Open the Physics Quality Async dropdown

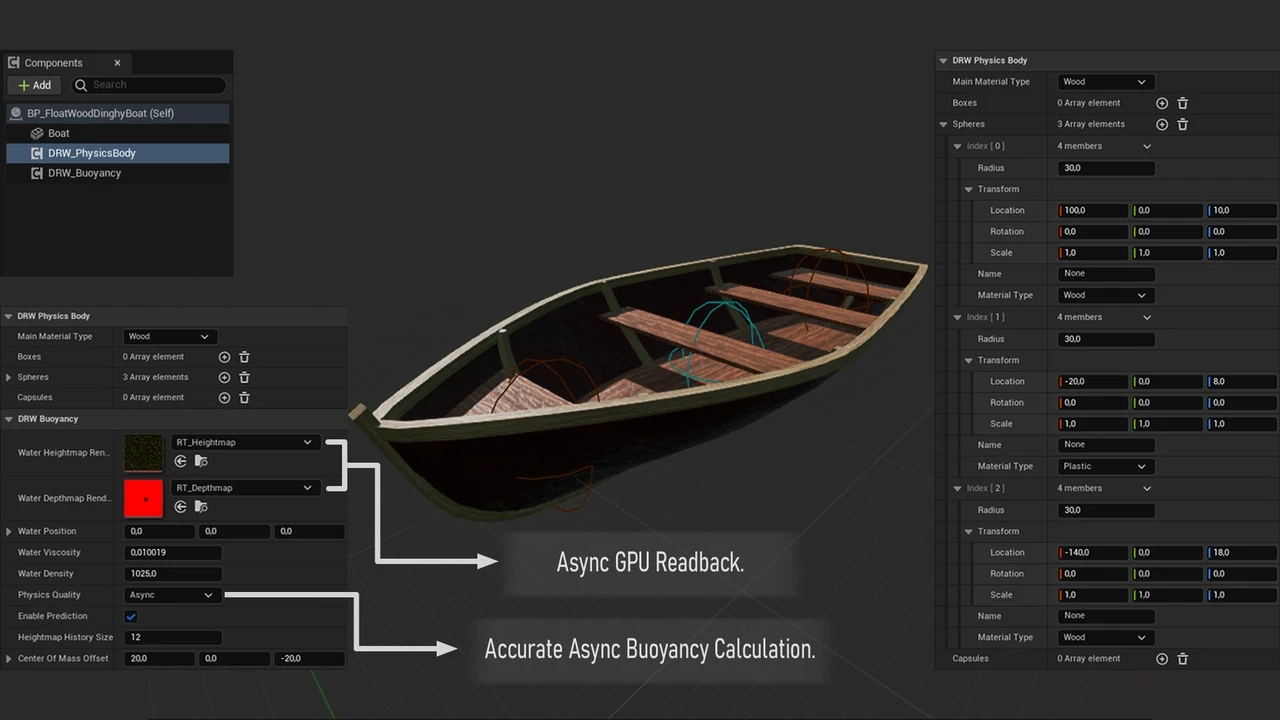pos(171,595)
